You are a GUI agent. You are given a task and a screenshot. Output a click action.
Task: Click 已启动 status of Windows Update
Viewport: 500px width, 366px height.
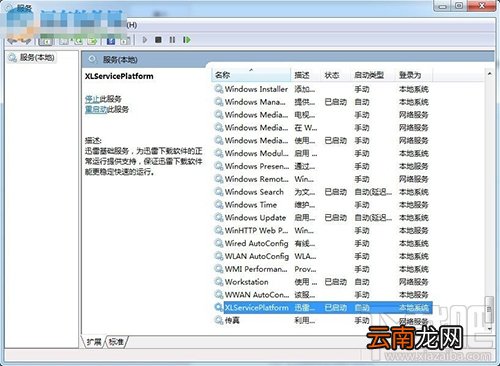335,218
